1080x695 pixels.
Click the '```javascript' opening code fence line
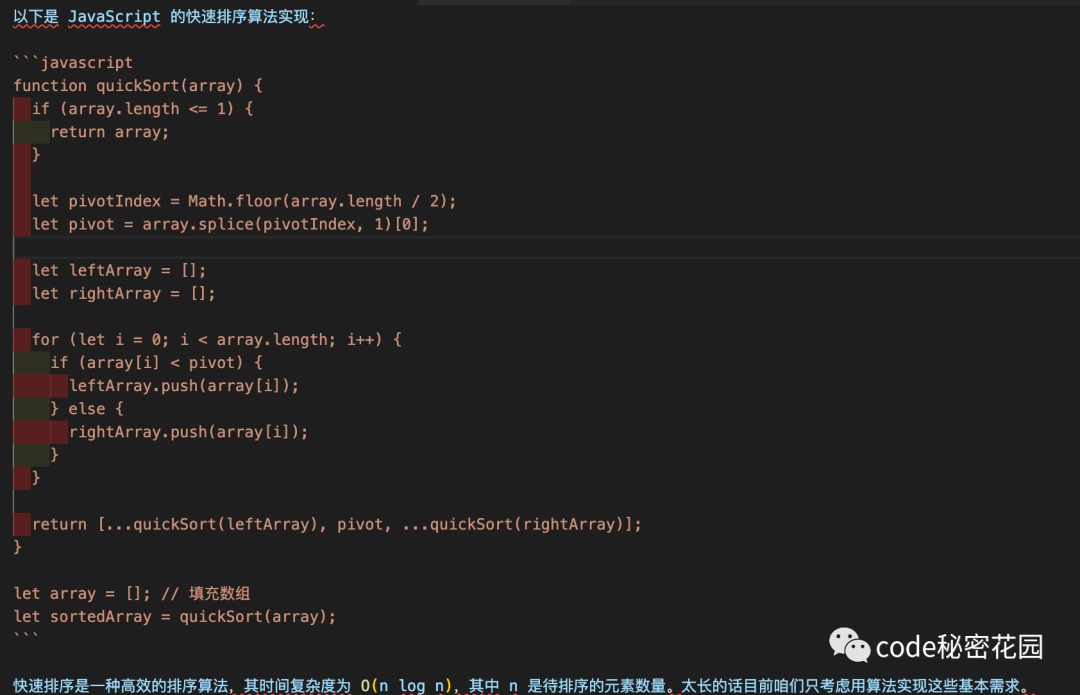pyautogui.click(x=73, y=63)
